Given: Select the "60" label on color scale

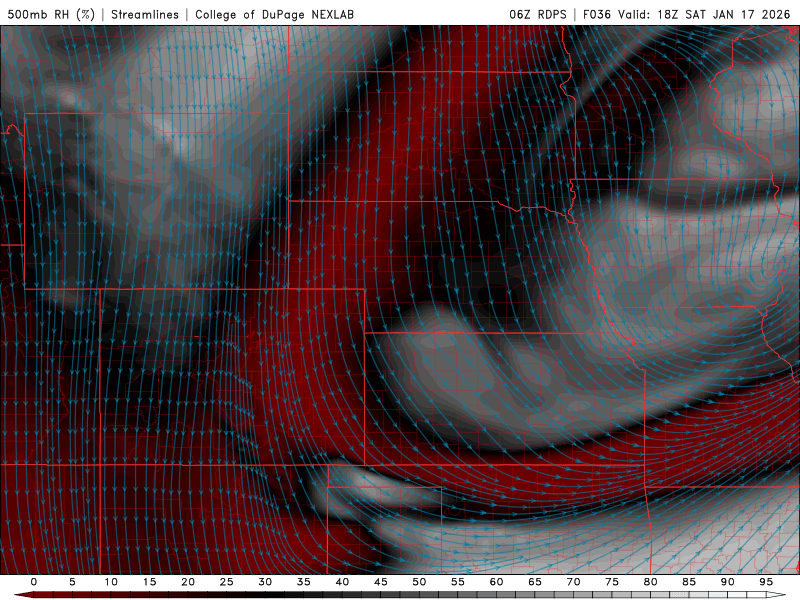Looking at the screenshot, I should coord(496,582).
